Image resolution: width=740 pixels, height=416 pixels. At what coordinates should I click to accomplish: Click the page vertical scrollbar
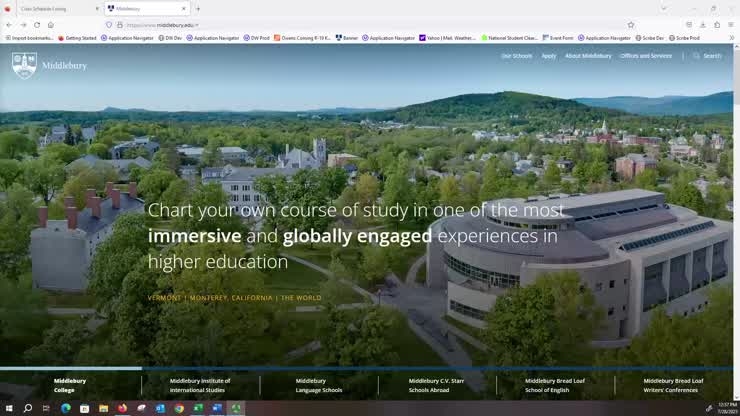736,222
